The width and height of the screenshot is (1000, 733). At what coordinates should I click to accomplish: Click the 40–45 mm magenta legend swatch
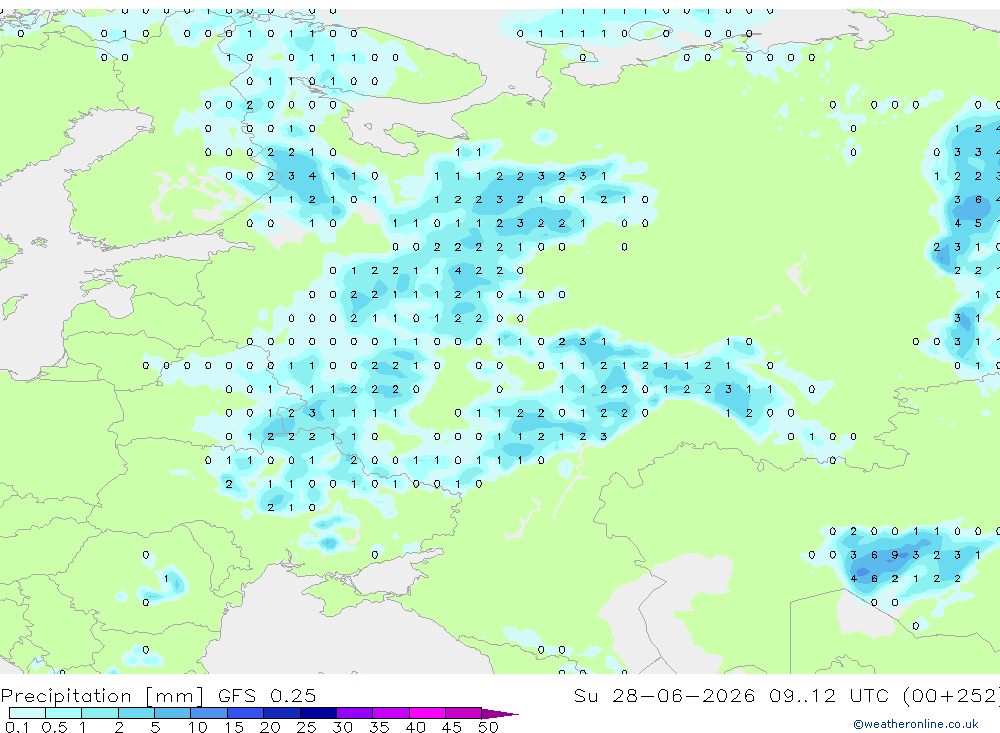[x=427, y=713]
